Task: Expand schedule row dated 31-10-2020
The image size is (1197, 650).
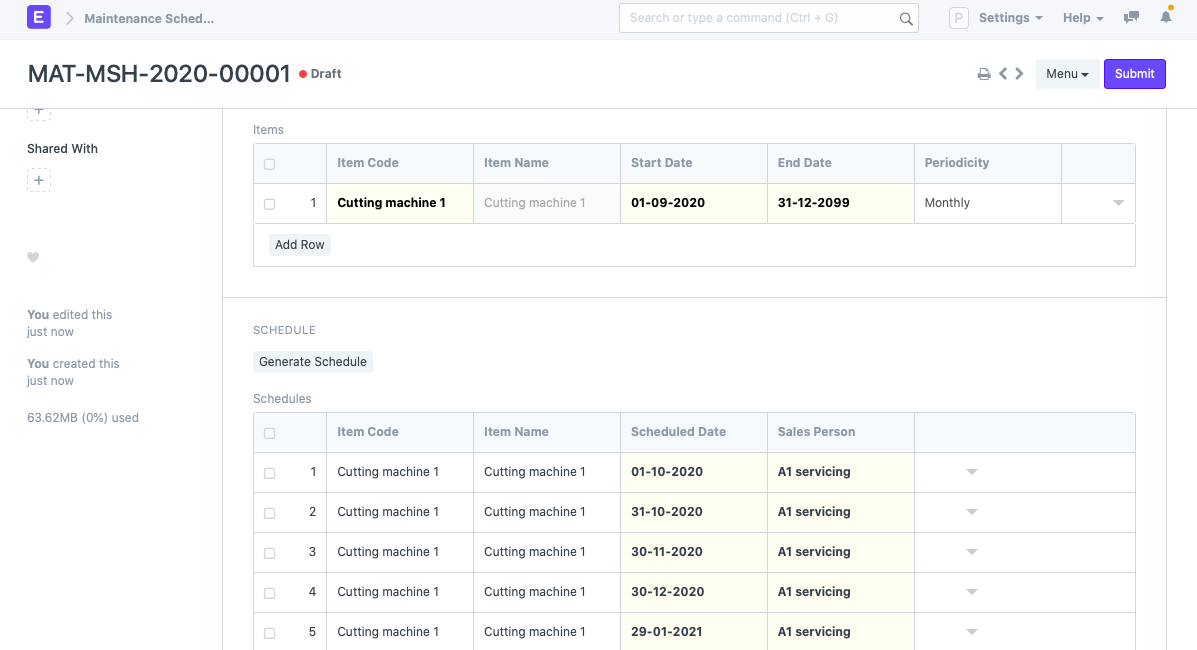Action: click(x=971, y=512)
